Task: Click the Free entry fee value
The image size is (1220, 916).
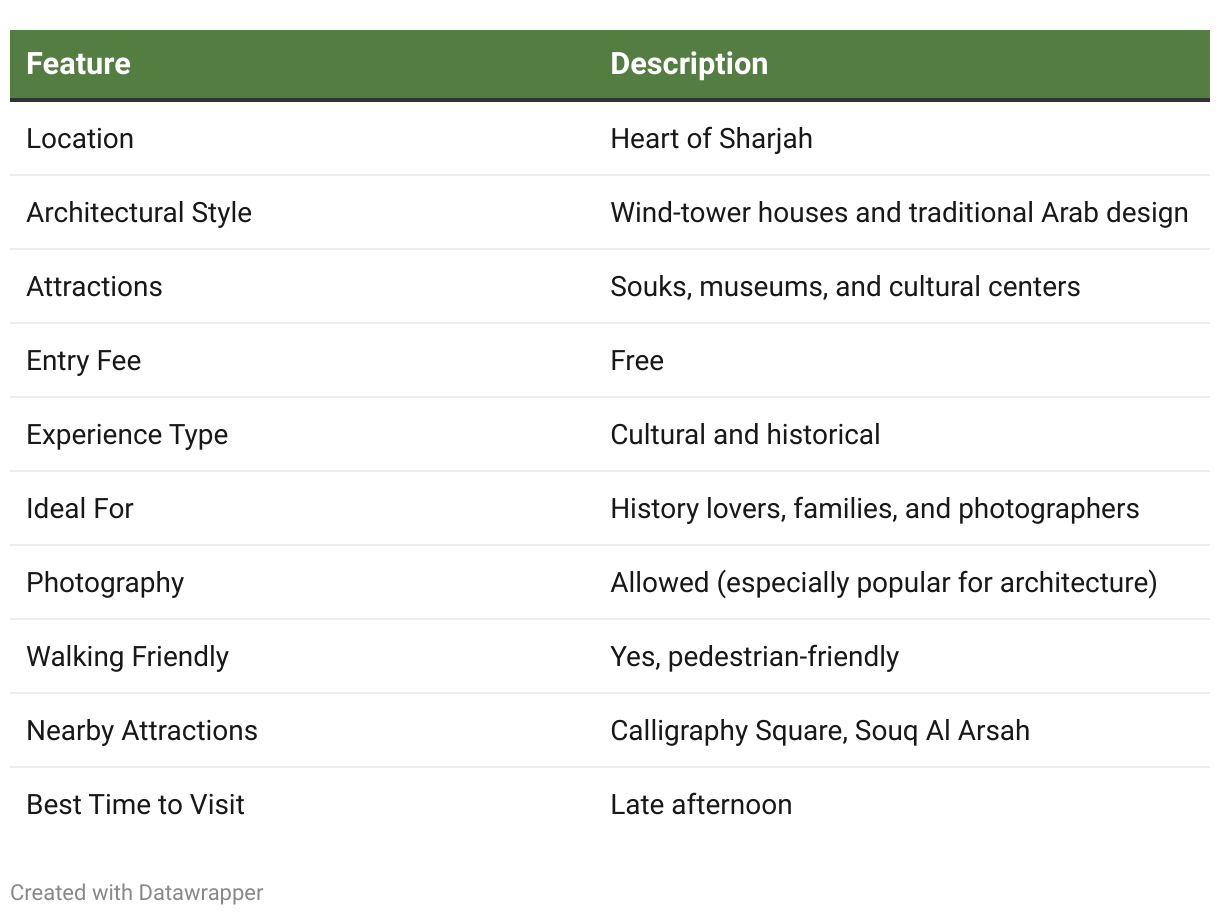Action: pos(637,360)
